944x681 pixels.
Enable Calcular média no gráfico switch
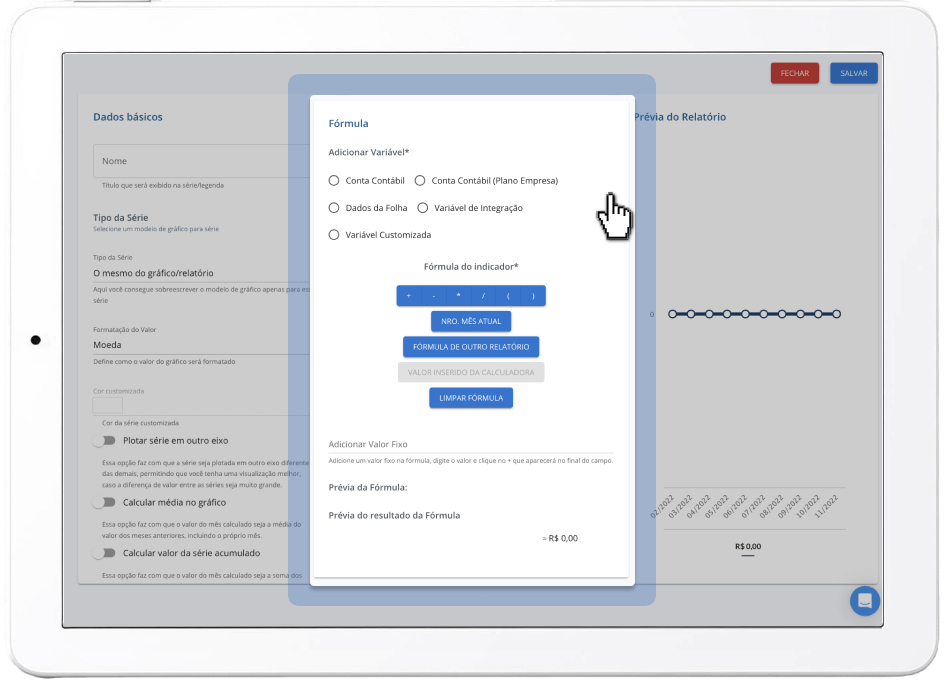click(105, 502)
